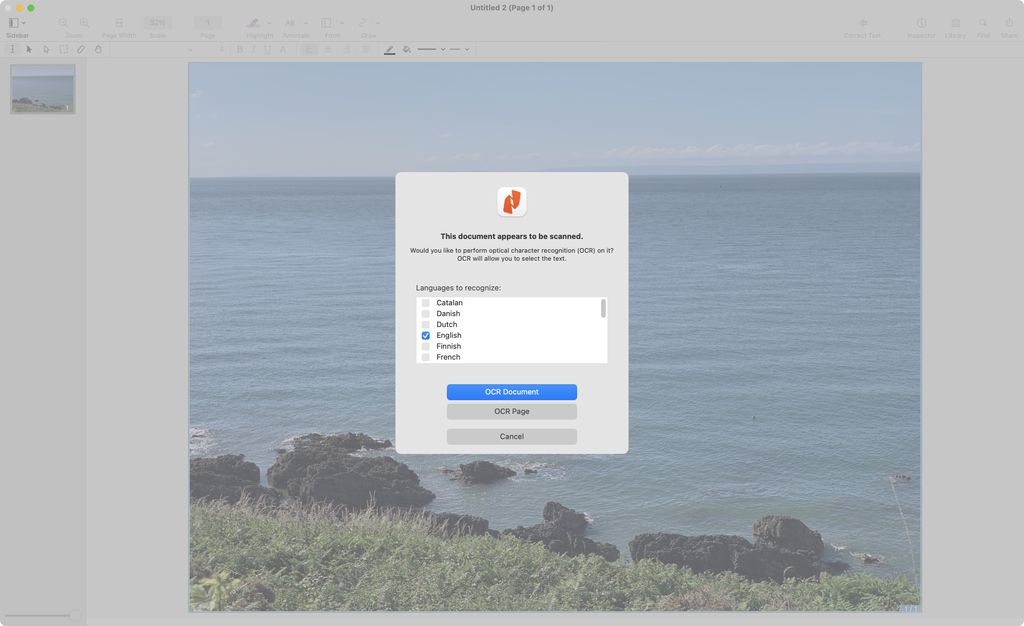Click the Cancel button in the dialog
This screenshot has height=626, width=1024.
(x=512, y=436)
